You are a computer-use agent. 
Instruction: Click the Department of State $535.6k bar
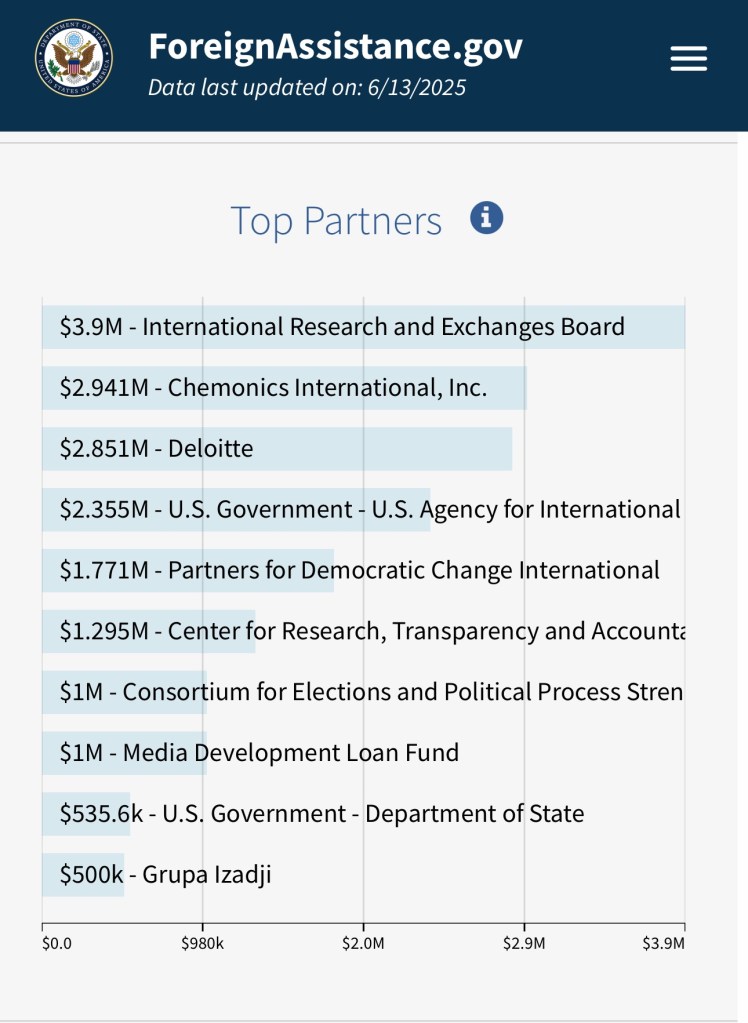click(x=86, y=814)
